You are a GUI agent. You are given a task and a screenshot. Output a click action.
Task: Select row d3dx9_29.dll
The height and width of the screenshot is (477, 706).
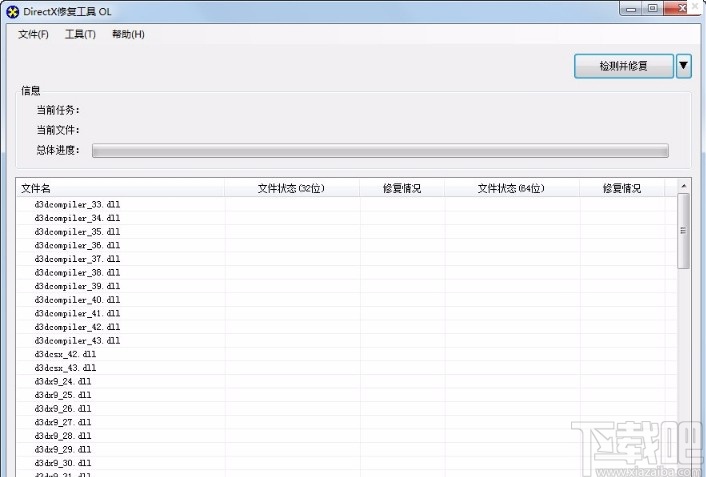click(x=347, y=450)
